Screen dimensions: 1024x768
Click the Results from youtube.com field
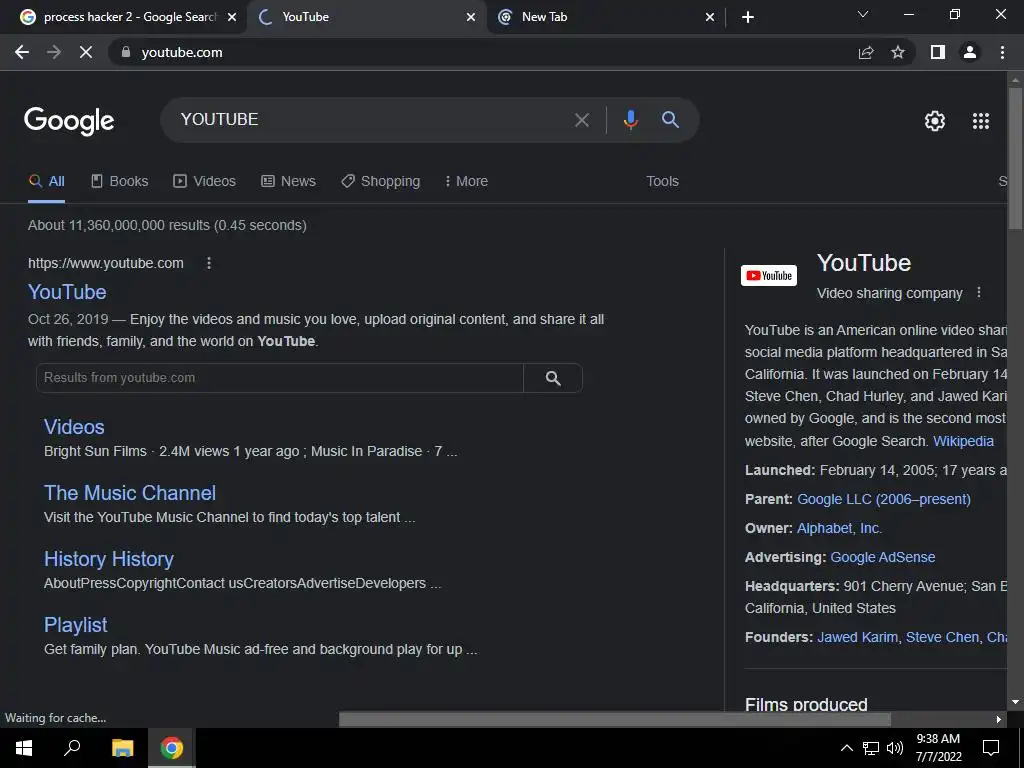(x=280, y=378)
